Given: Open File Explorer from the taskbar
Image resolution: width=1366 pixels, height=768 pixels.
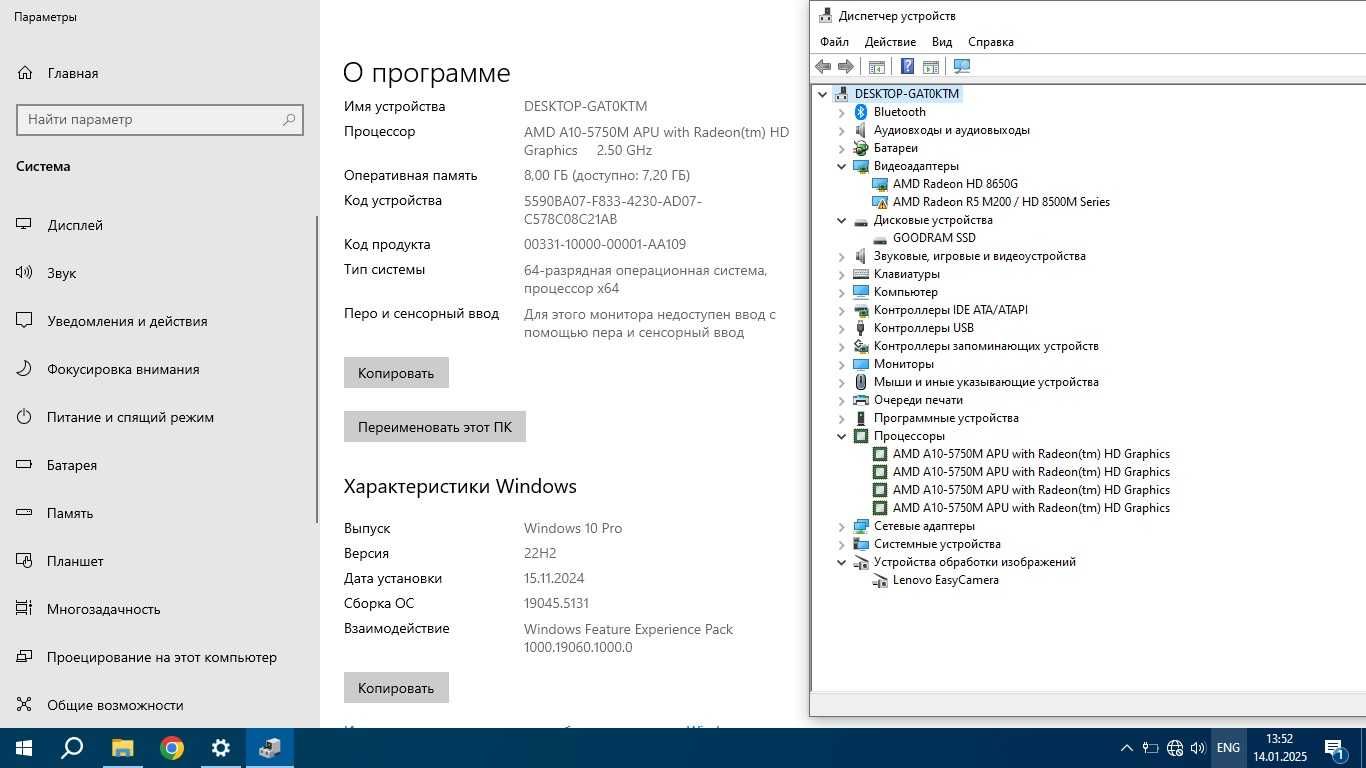Looking at the screenshot, I should [x=122, y=748].
